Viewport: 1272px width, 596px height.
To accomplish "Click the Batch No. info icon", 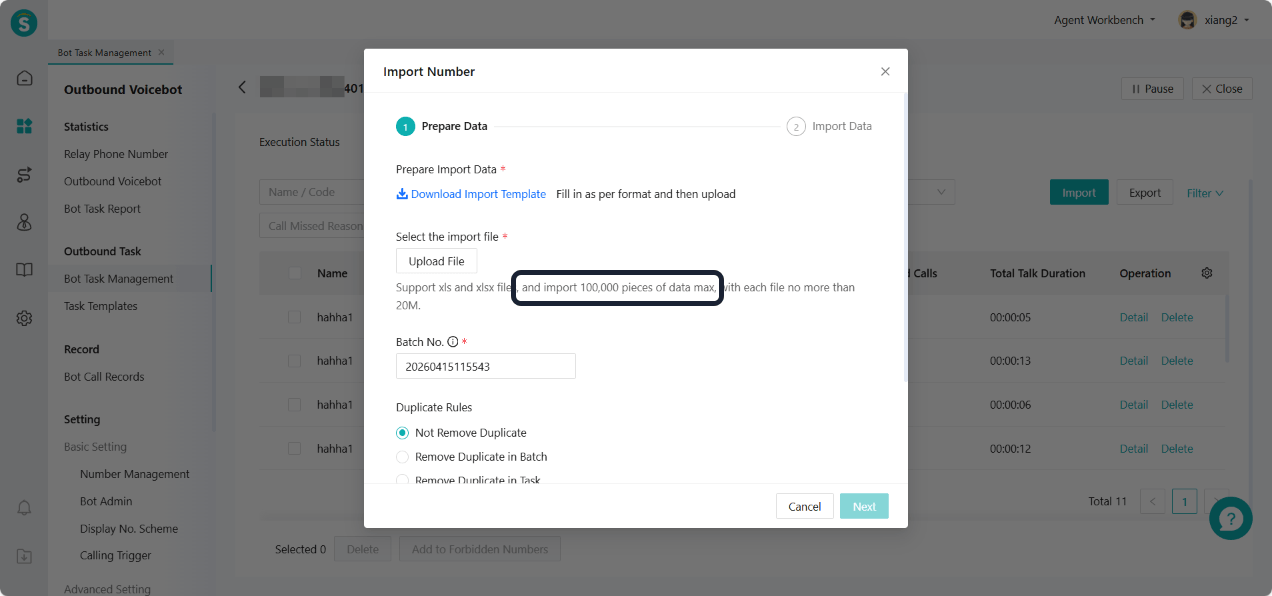I will [453, 342].
